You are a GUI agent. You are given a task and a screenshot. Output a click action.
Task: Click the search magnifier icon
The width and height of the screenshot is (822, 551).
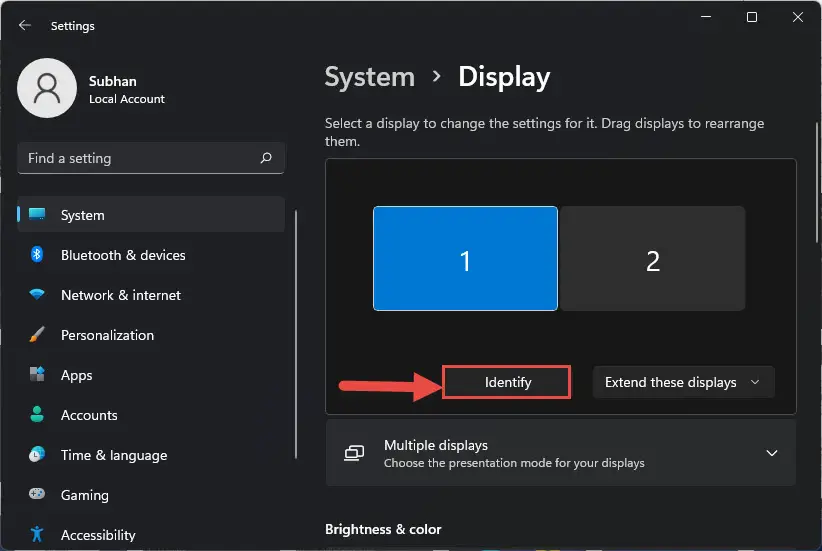(x=266, y=158)
